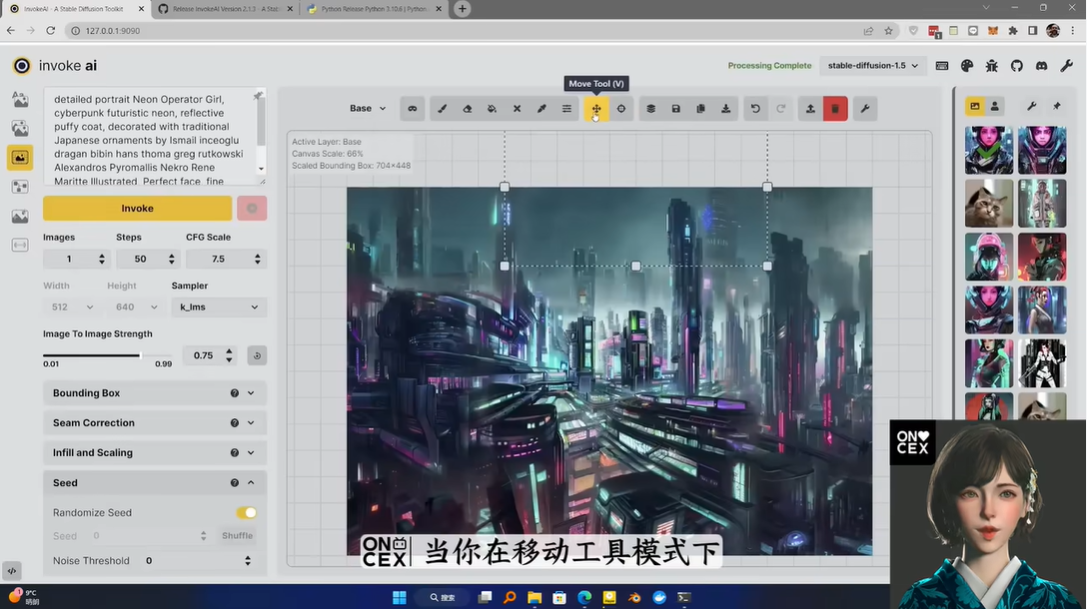This screenshot has height=609, width=1087.
Task: Undo the last canvas action
Action: click(x=755, y=109)
